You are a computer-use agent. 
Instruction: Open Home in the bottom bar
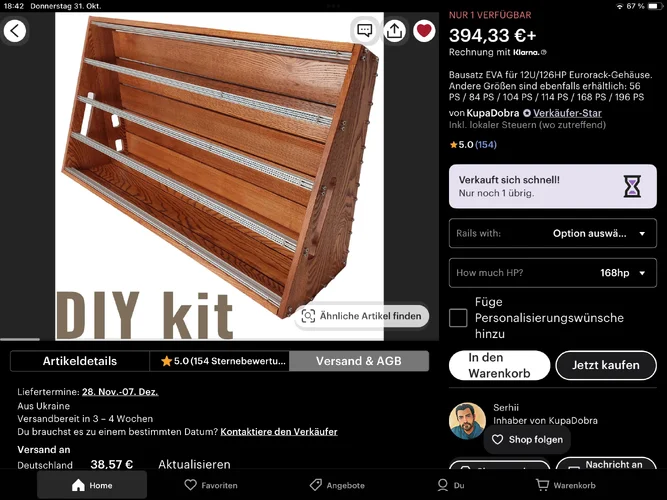[x=92, y=485]
